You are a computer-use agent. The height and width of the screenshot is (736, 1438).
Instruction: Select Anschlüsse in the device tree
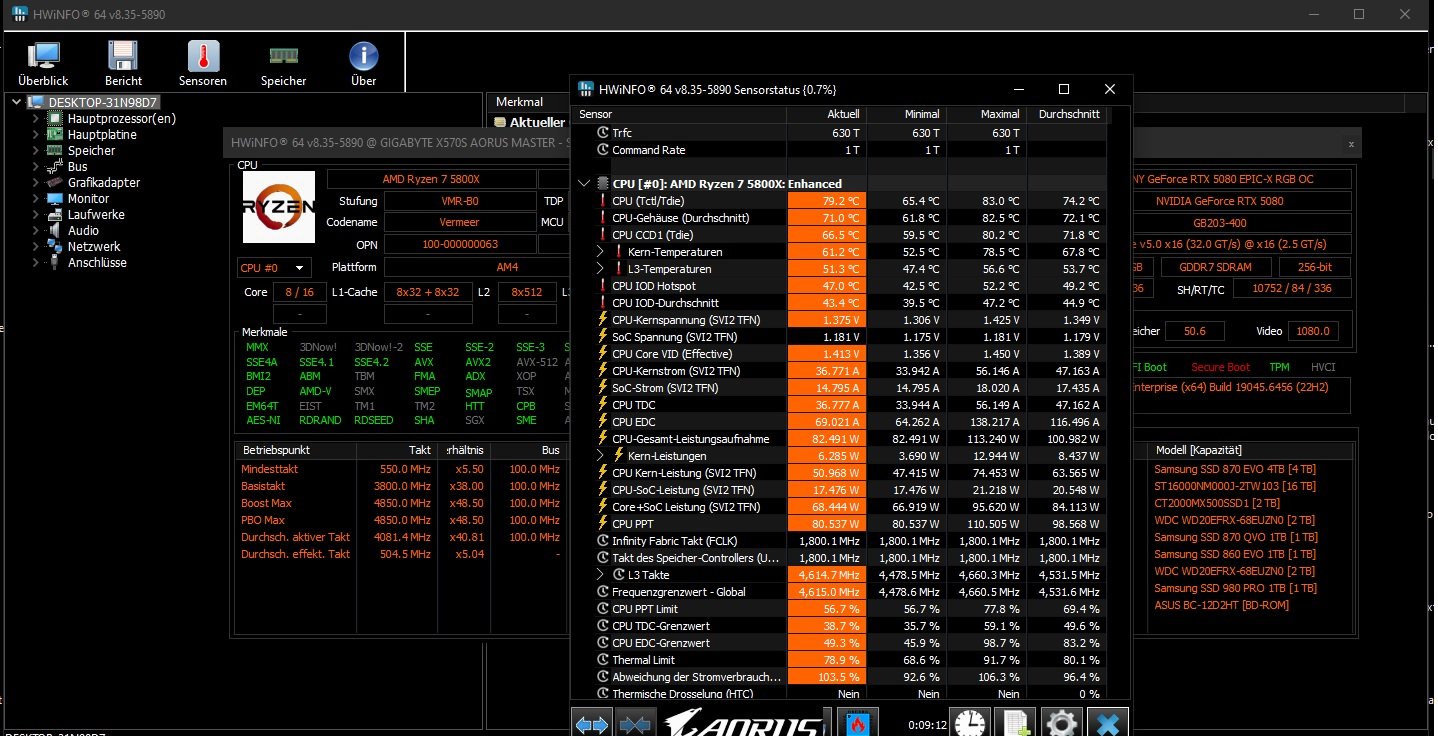(97, 262)
